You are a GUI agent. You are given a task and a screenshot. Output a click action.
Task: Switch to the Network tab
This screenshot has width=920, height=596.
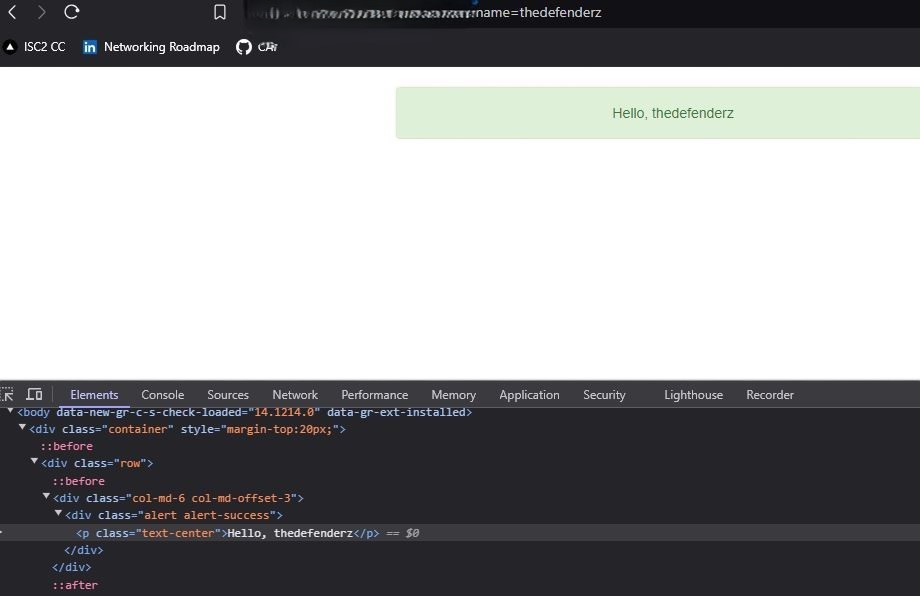295,395
